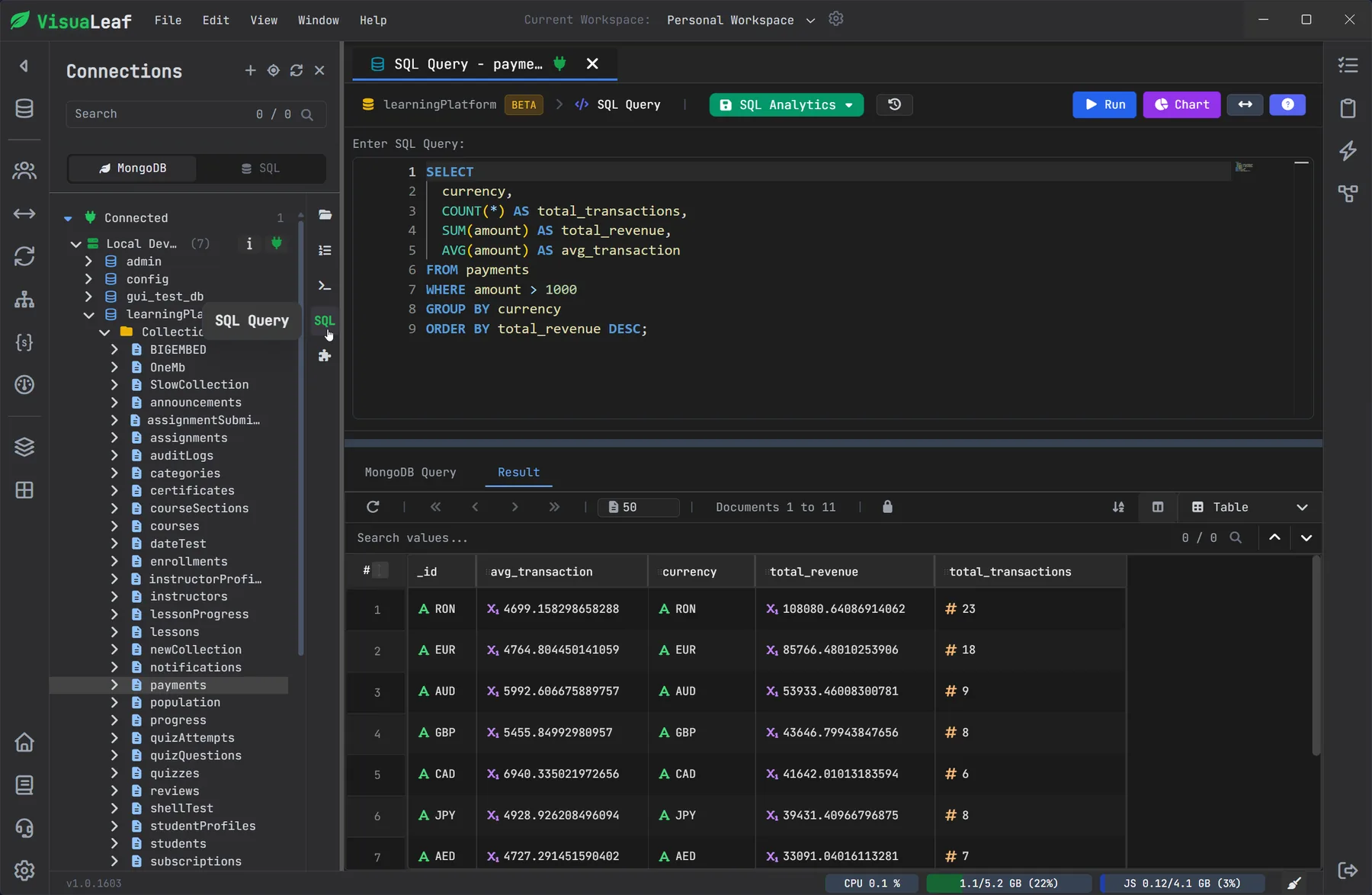The width and height of the screenshot is (1372, 895).
Task: Toggle sort order icon in results toolbar
Action: click(x=1118, y=507)
